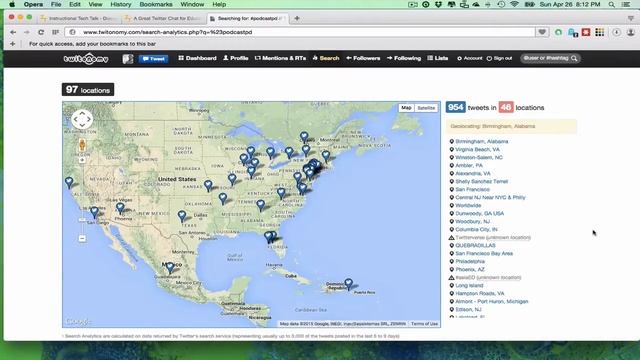Select Central NJ Near NYC & Philly

(490, 197)
